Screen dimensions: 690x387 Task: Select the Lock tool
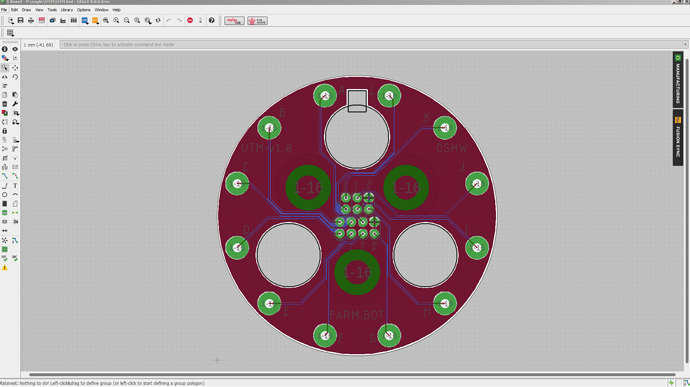(x=5, y=131)
